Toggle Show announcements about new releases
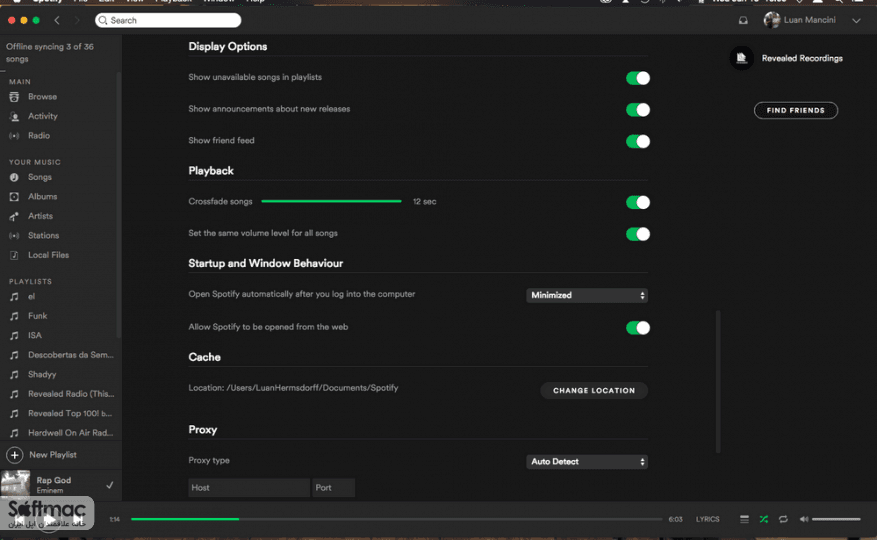The width and height of the screenshot is (877, 540). (x=638, y=110)
